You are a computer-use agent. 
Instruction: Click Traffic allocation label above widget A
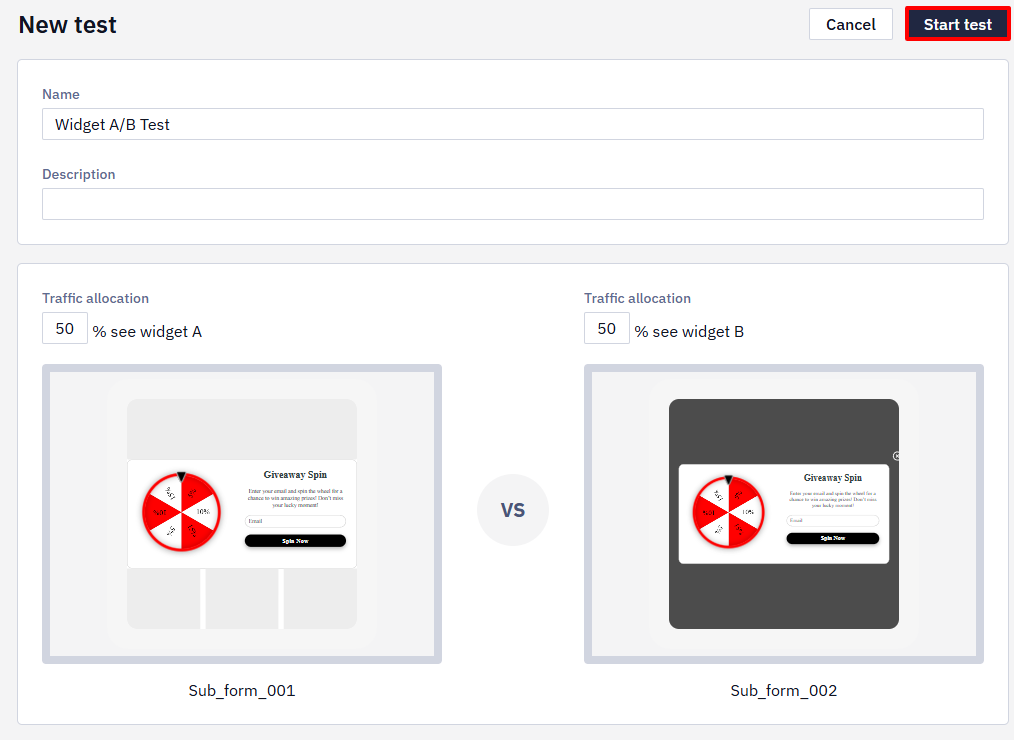click(96, 298)
